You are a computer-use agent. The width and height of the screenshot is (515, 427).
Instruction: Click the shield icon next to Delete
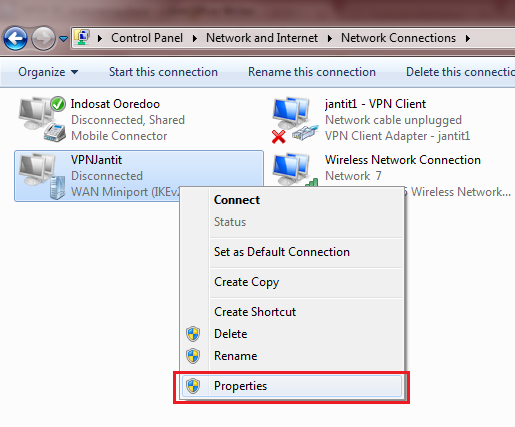point(193,334)
